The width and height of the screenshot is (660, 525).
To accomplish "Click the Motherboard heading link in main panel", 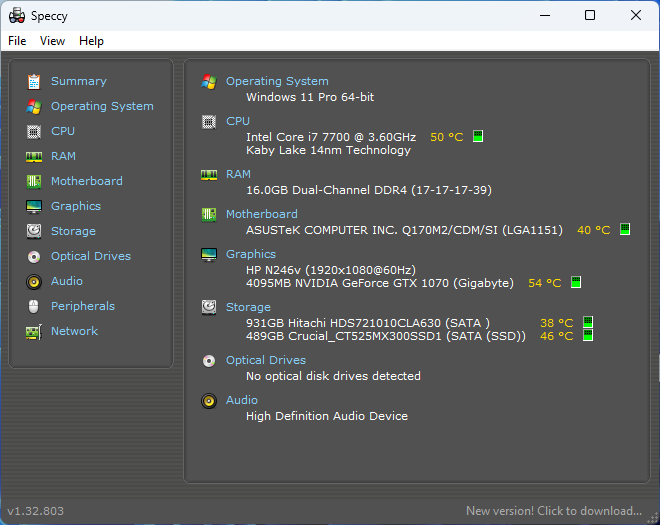I will click(262, 214).
